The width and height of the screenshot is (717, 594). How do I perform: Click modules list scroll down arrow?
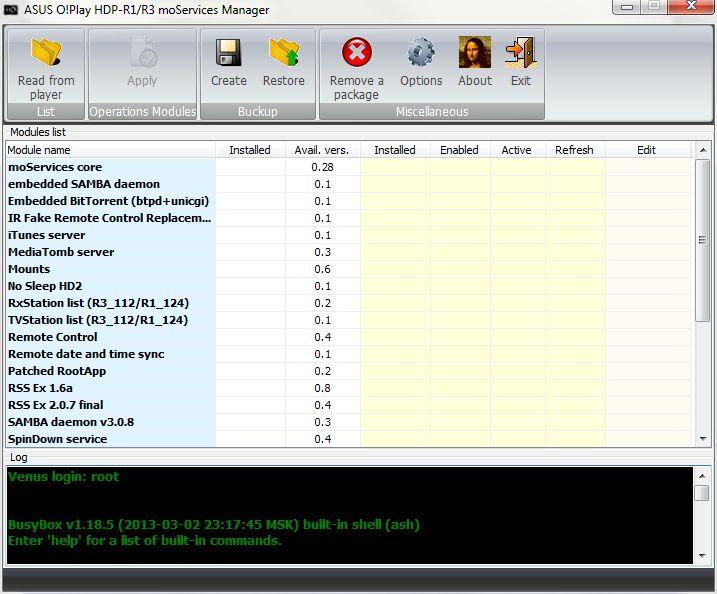tap(703, 439)
